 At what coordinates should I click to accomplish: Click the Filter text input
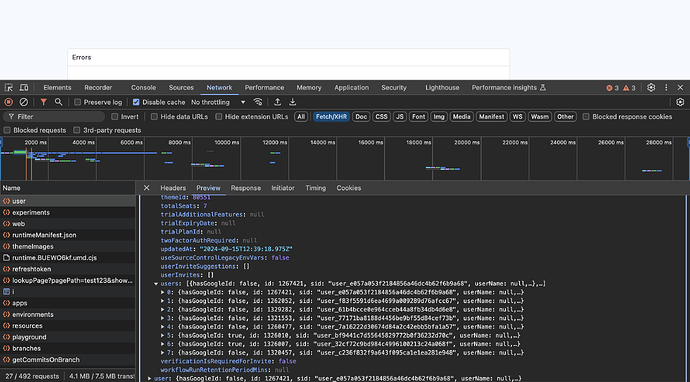point(55,117)
